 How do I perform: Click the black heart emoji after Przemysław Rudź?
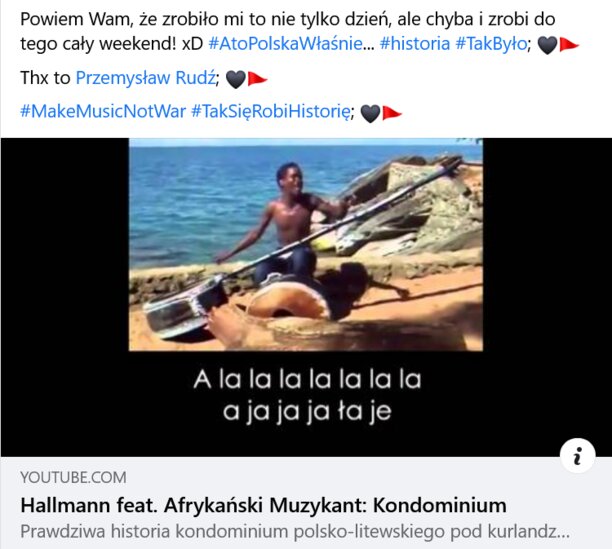tap(236, 79)
